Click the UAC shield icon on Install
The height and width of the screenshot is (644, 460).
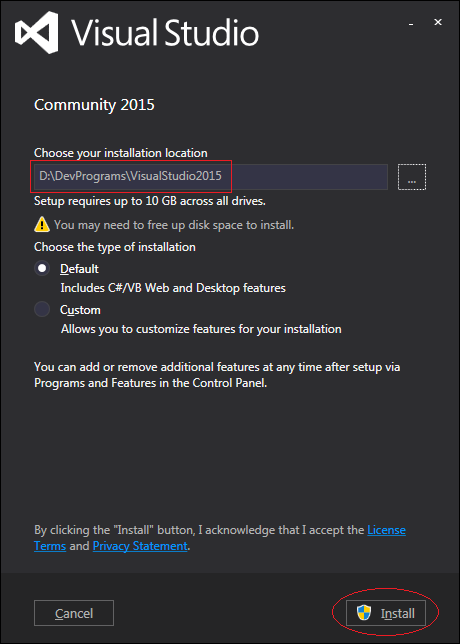(x=364, y=613)
